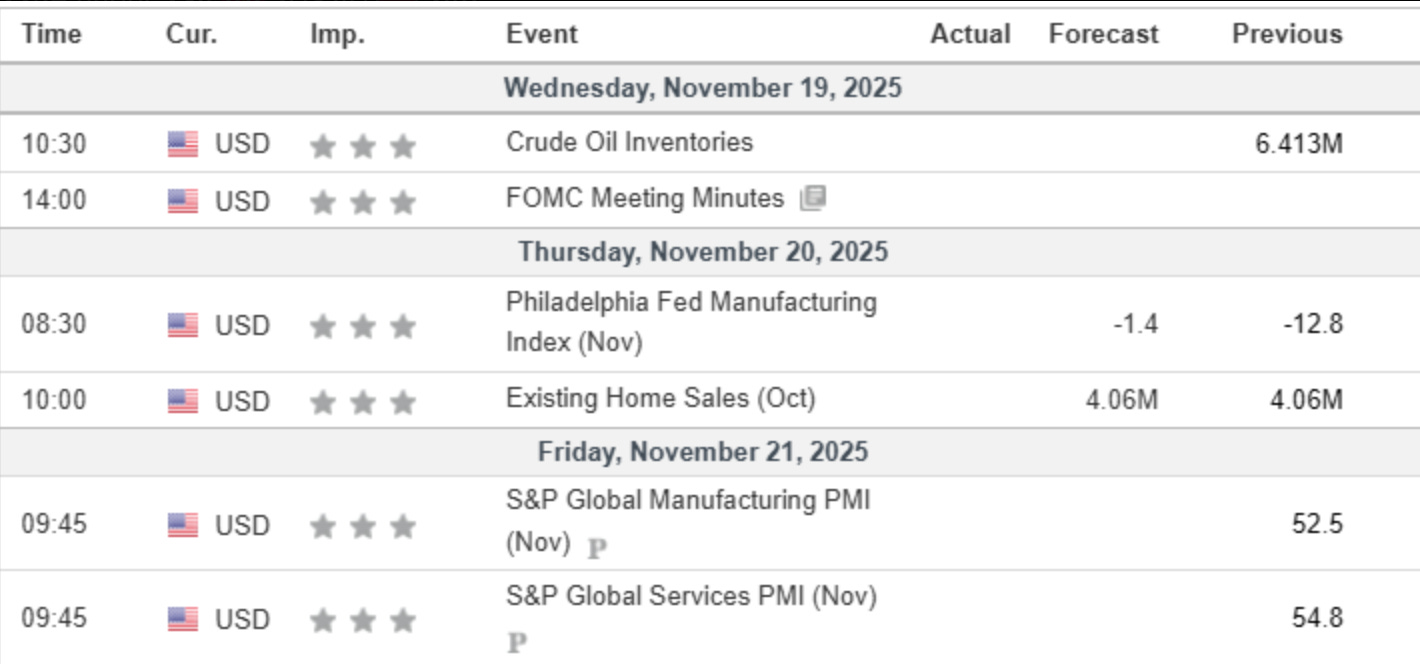The image size is (1420, 664).
Task: Select the Time column header
Action: click(x=50, y=34)
